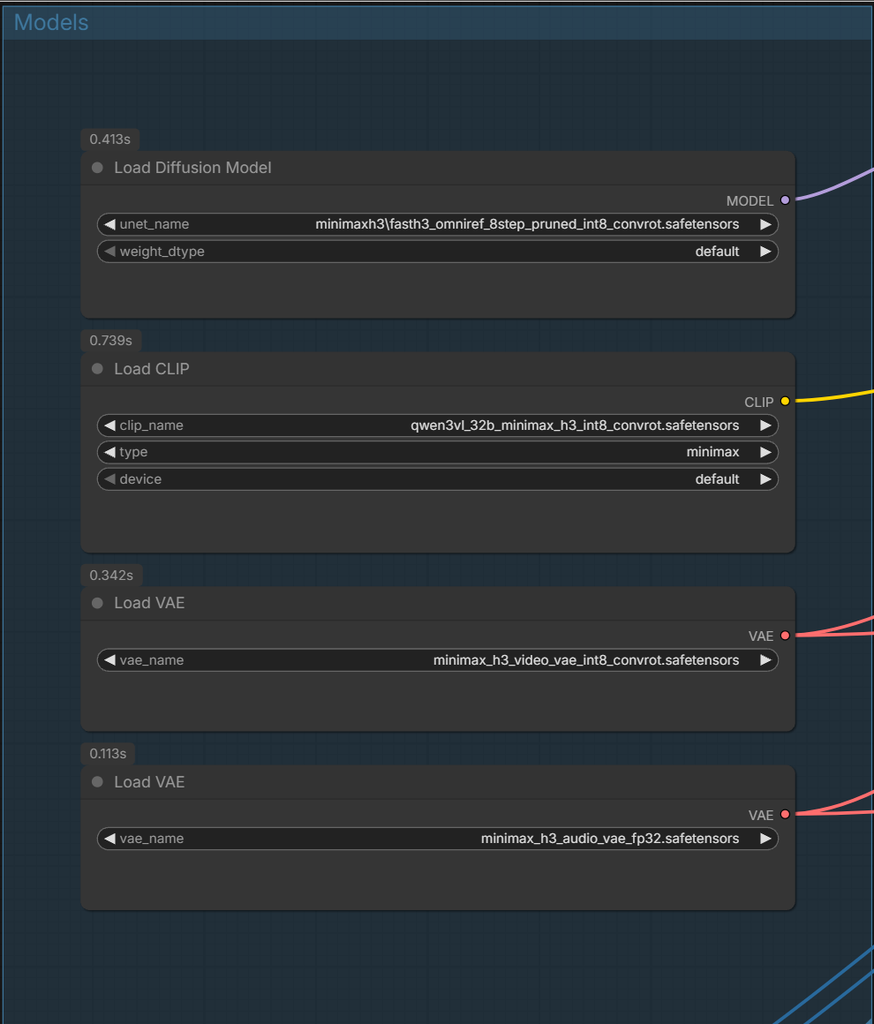Viewport: 874px width, 1024px height.
Task: Open the type dropdown showing minimax
Action: point(438,452)
